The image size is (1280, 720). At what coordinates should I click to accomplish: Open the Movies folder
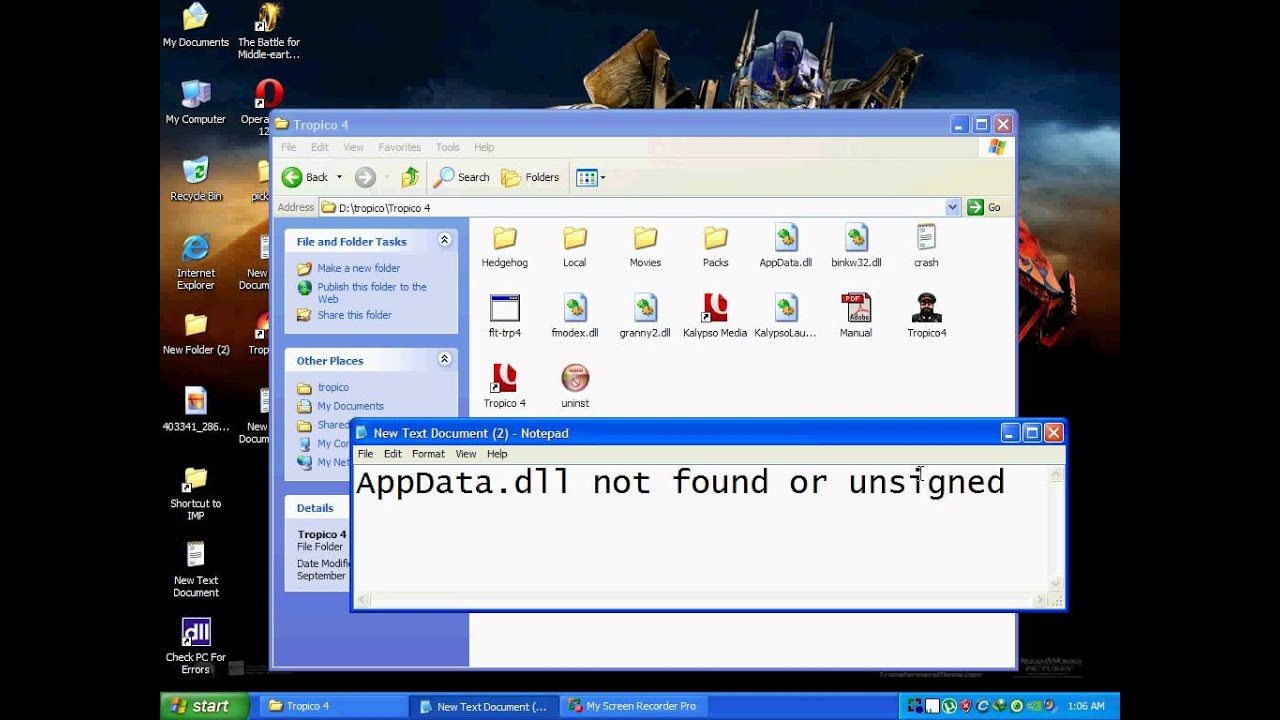click(x=645, y=246)
